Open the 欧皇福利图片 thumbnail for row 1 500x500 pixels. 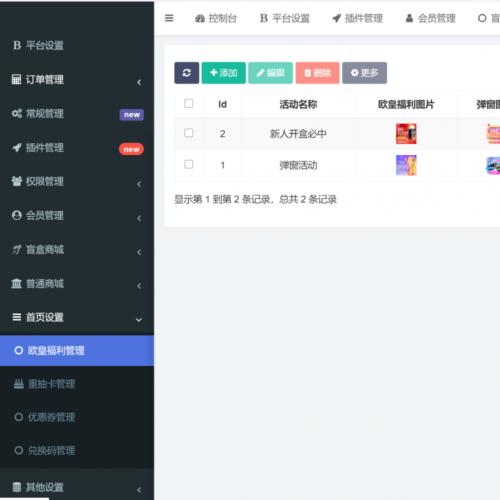click(406, 165)
